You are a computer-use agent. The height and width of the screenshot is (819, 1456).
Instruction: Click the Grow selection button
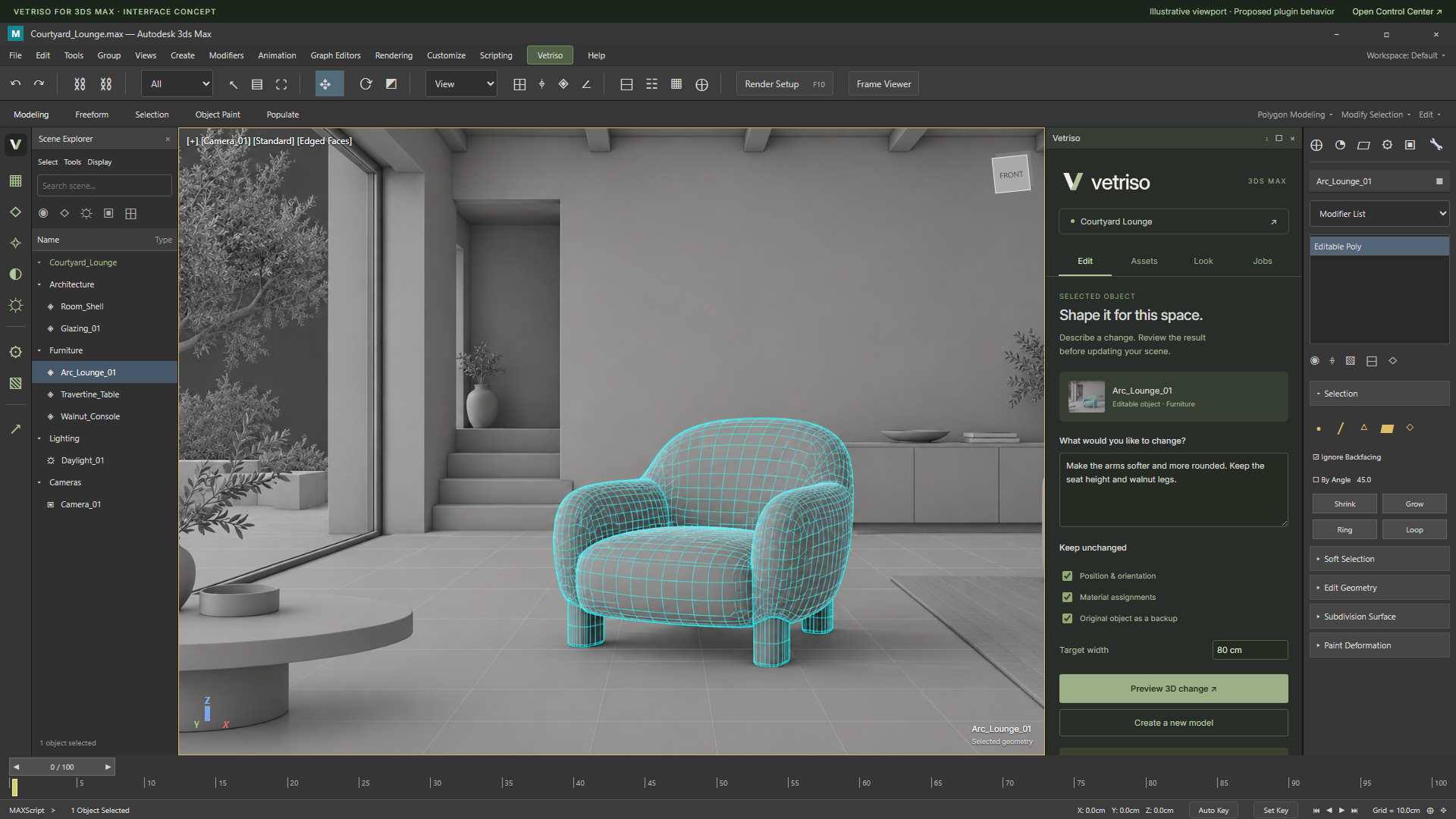(x=1414, y=504)
